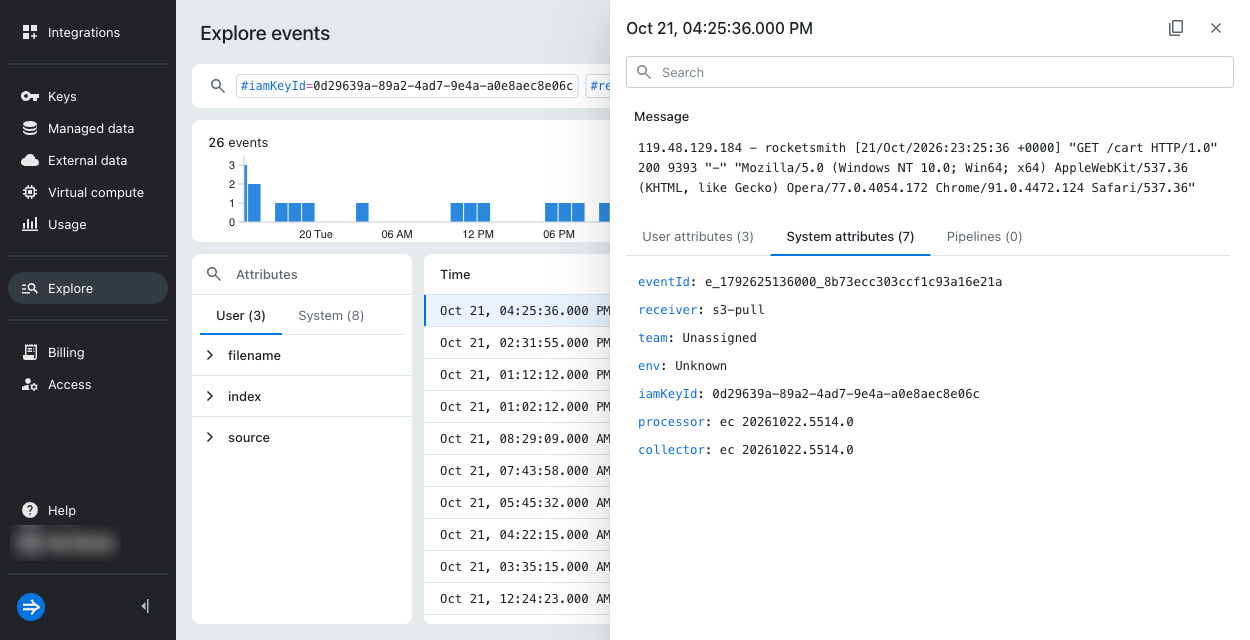Focus the Search field in detail panel
The height and width of the screenshot is (640, 1250).
pos(930,72)
